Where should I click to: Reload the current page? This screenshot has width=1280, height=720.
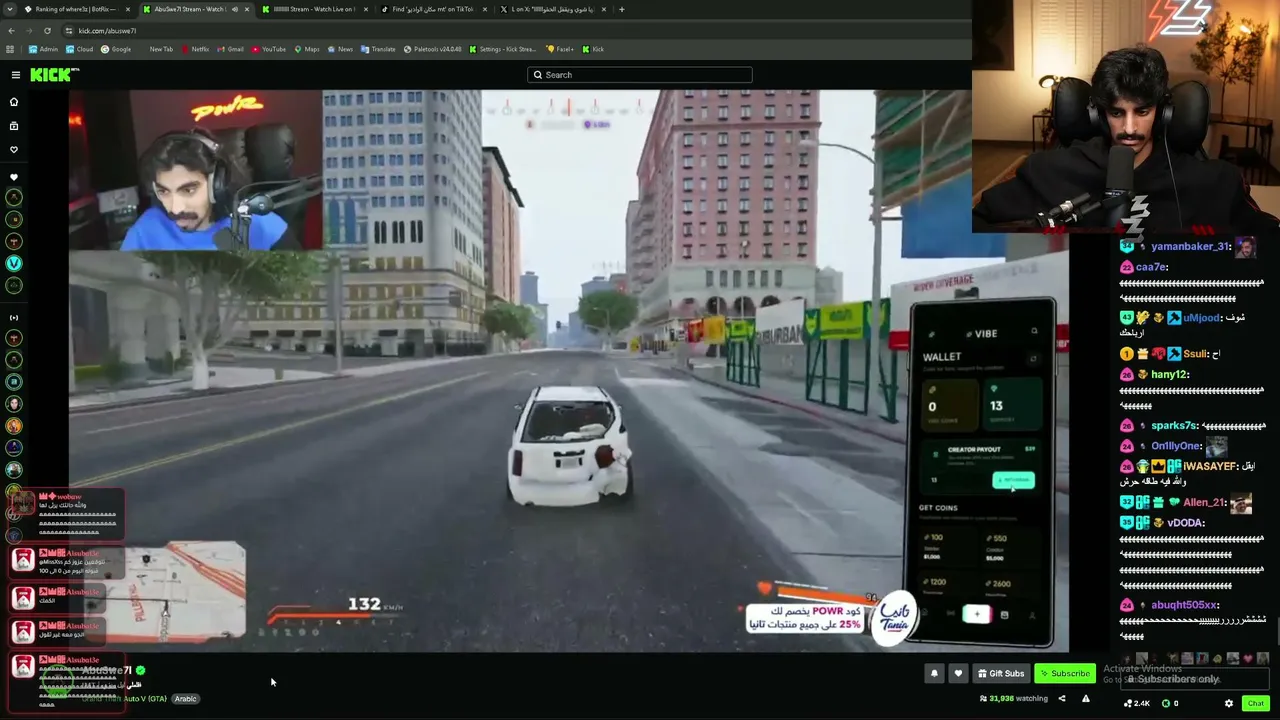click(47, 31)
